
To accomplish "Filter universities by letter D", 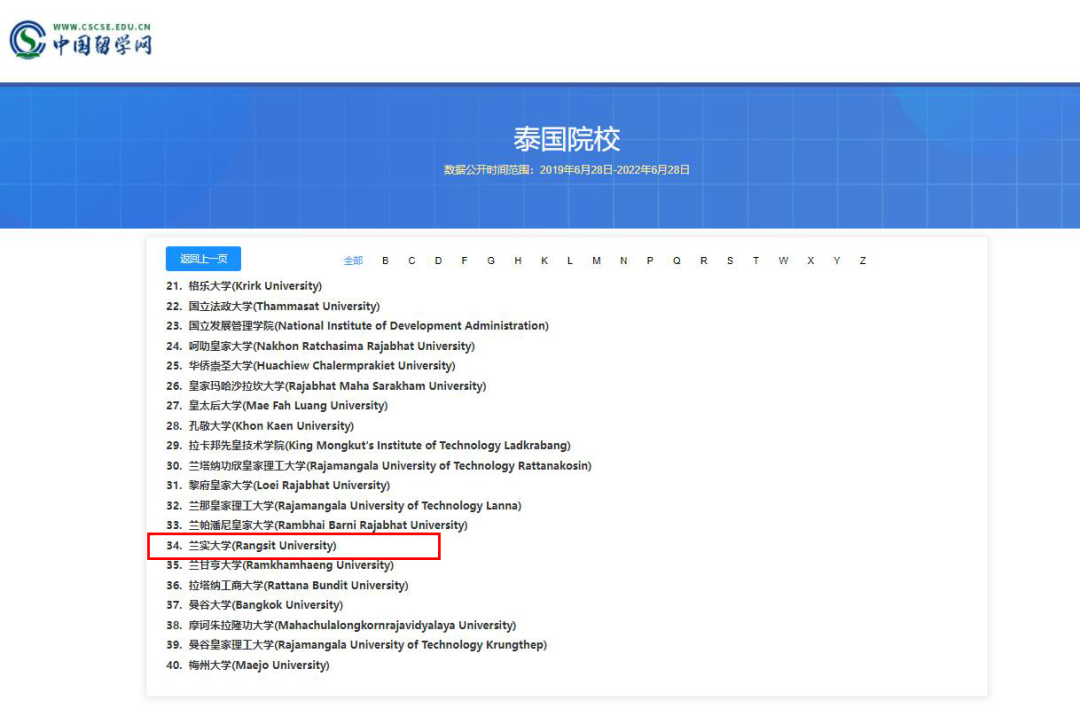I will point(438,260).
